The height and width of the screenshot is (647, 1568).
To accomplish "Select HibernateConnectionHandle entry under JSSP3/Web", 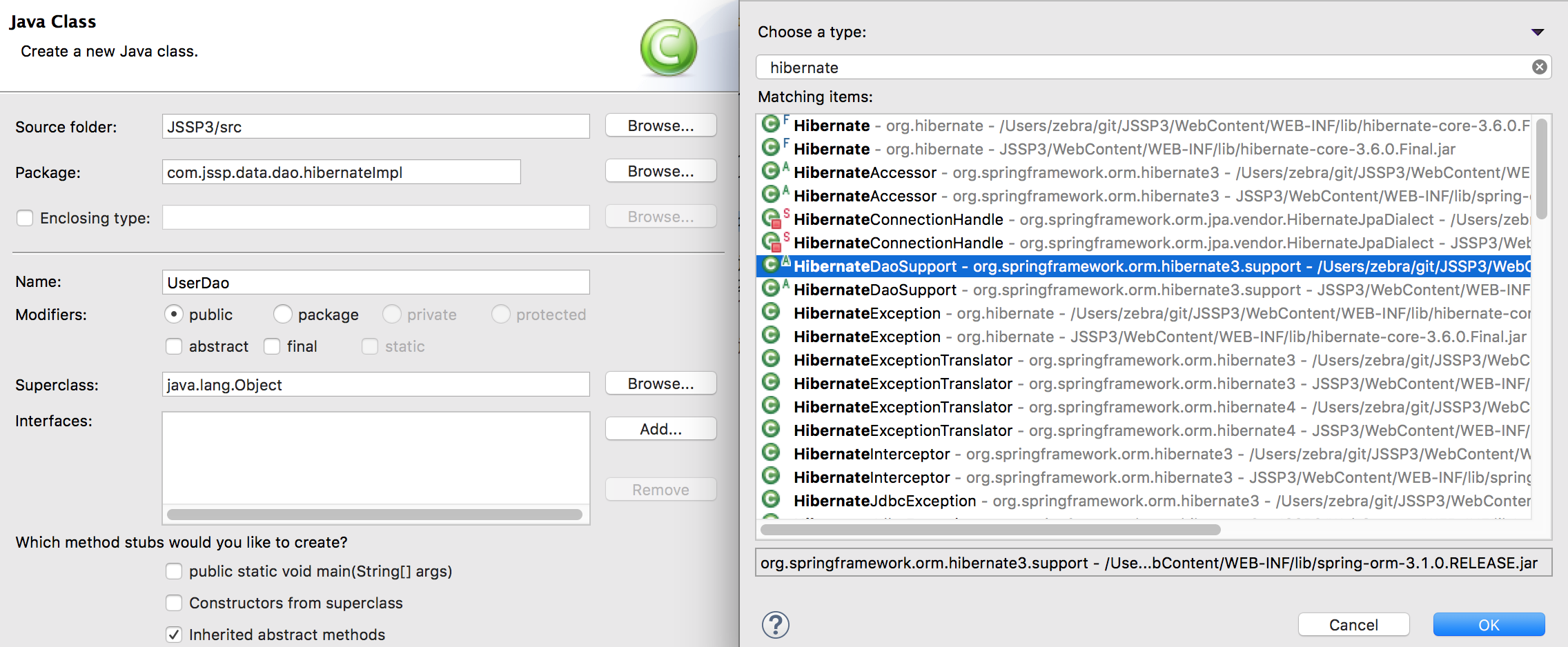I will coord(1144,243).
